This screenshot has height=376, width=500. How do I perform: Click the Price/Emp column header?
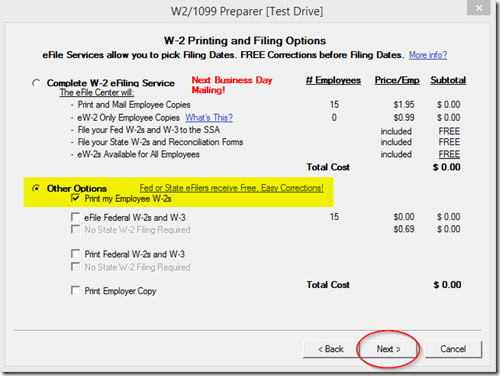pos(397,80)
